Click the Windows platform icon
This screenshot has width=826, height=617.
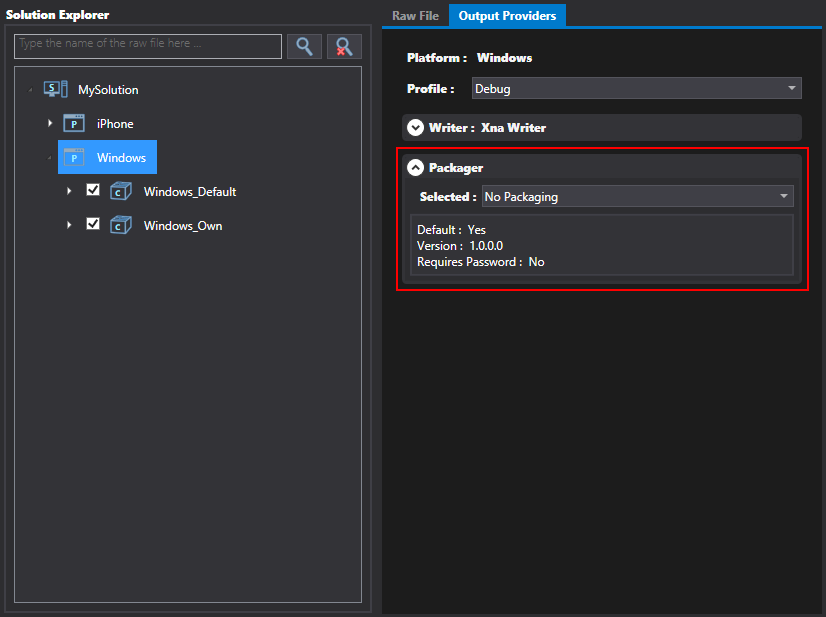tap(74, 157)
